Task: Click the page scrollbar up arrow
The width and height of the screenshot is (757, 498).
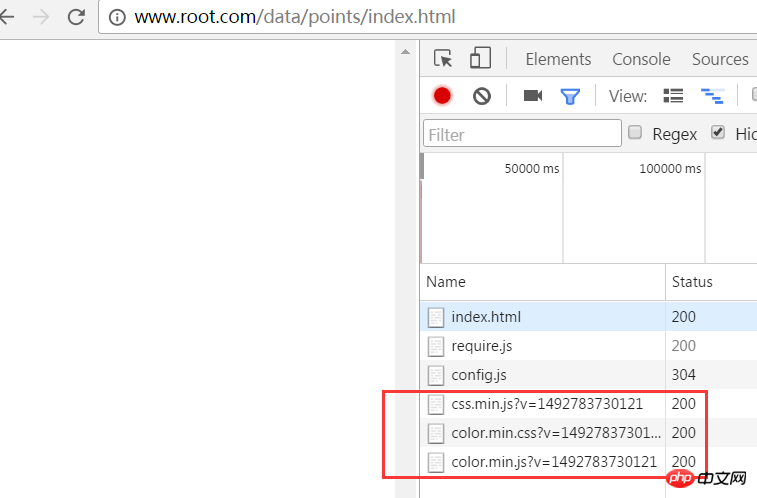Action: pos(406,52)
